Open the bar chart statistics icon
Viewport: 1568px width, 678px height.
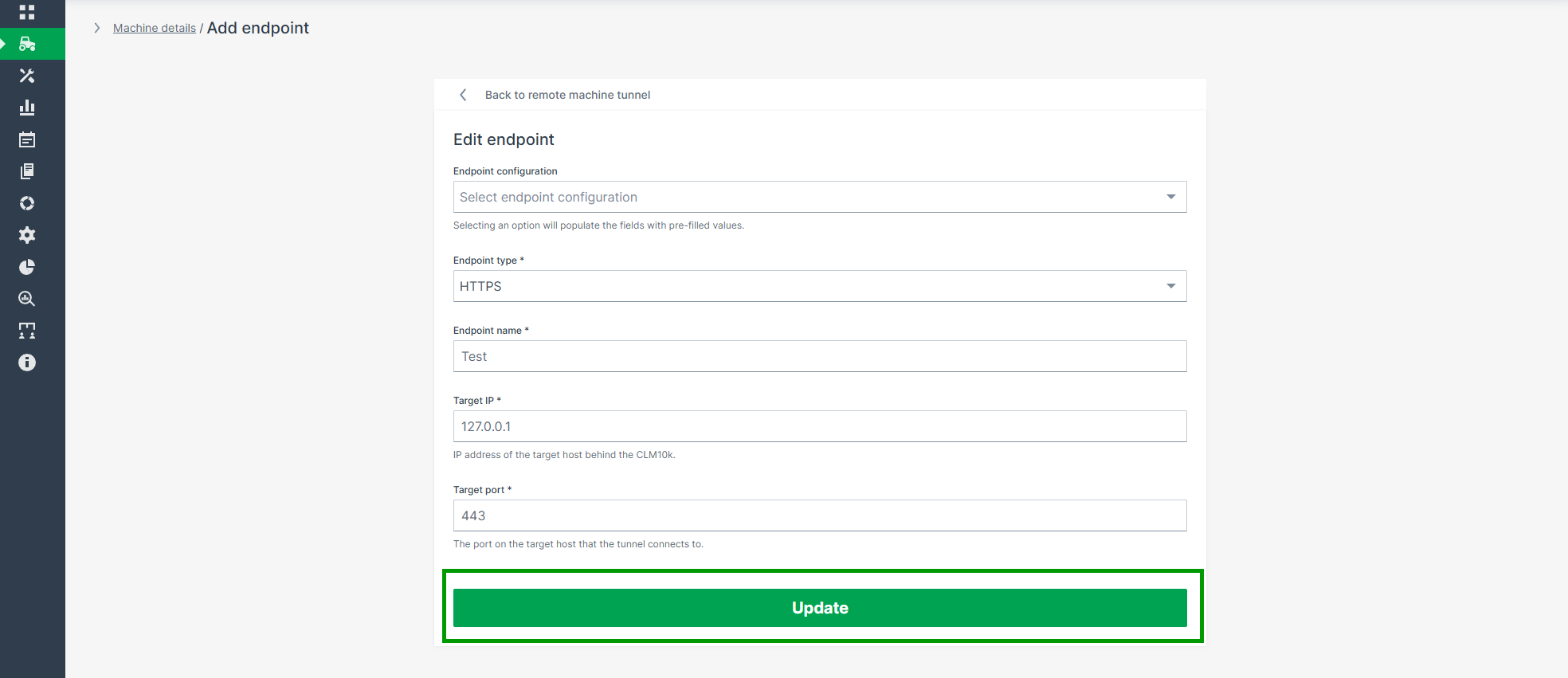(27, 108)
